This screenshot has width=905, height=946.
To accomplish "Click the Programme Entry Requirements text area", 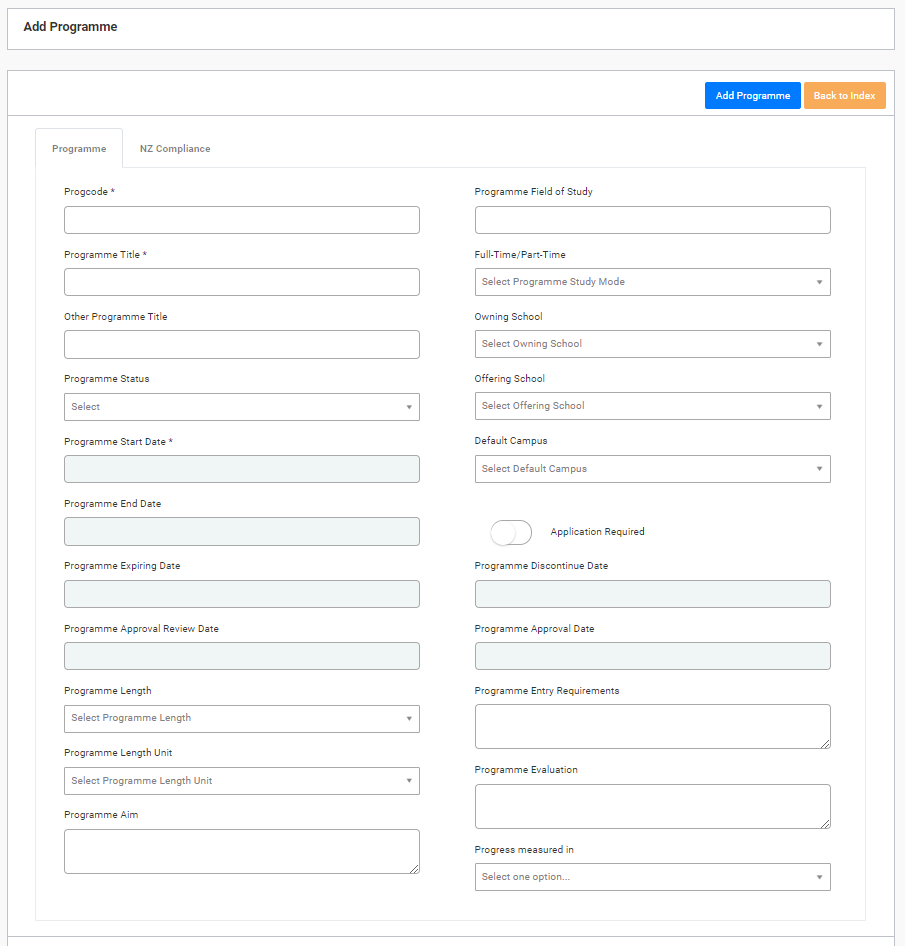I will click(652, 726).
